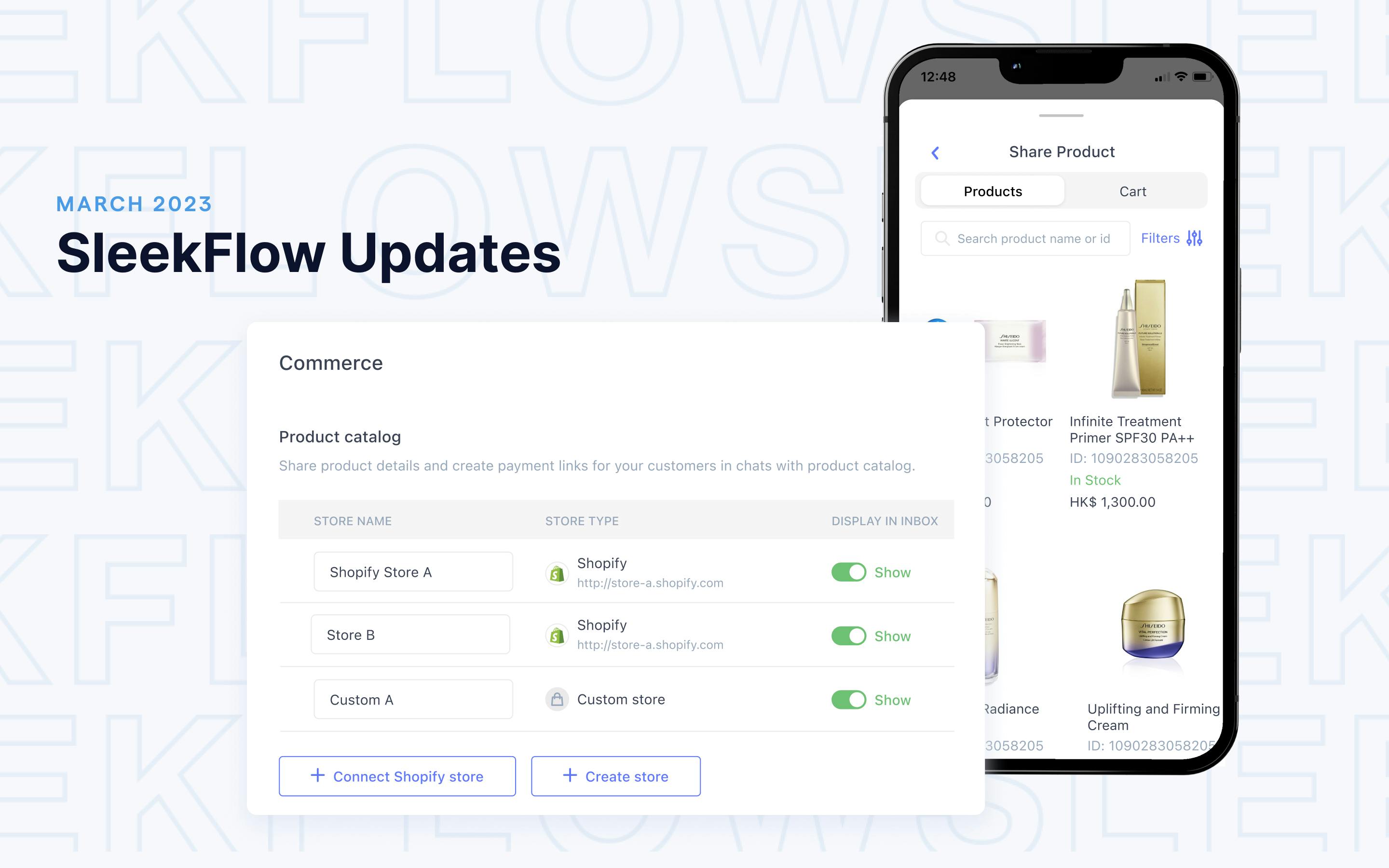This screenshot has height=868, width=1389.
Task: Click Connect Shopify store button
Action: coord(396,776)
